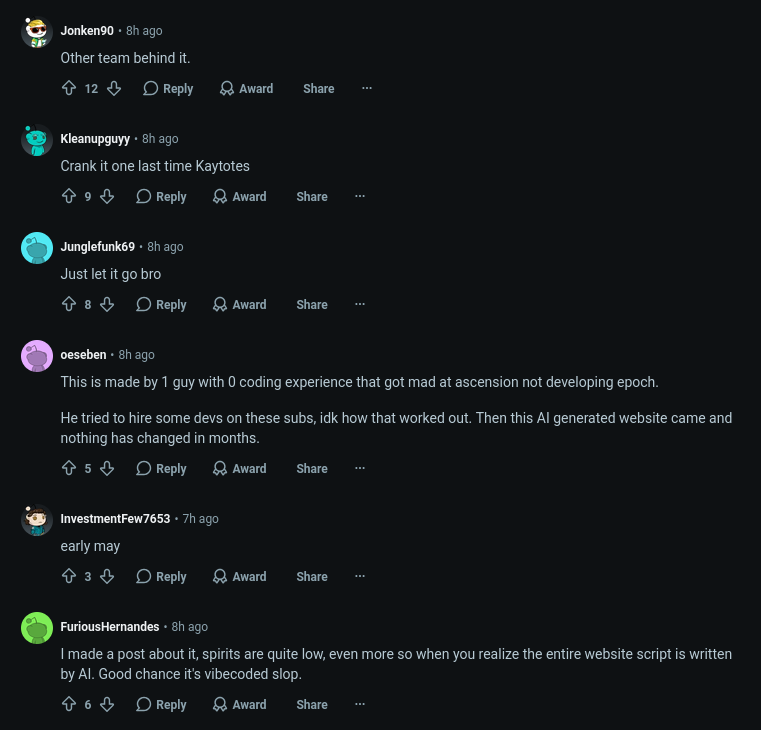Downvote Kleanupguyy's comment
The width and height of the screenshot is (761, 730).
click(x=107, y=197)
